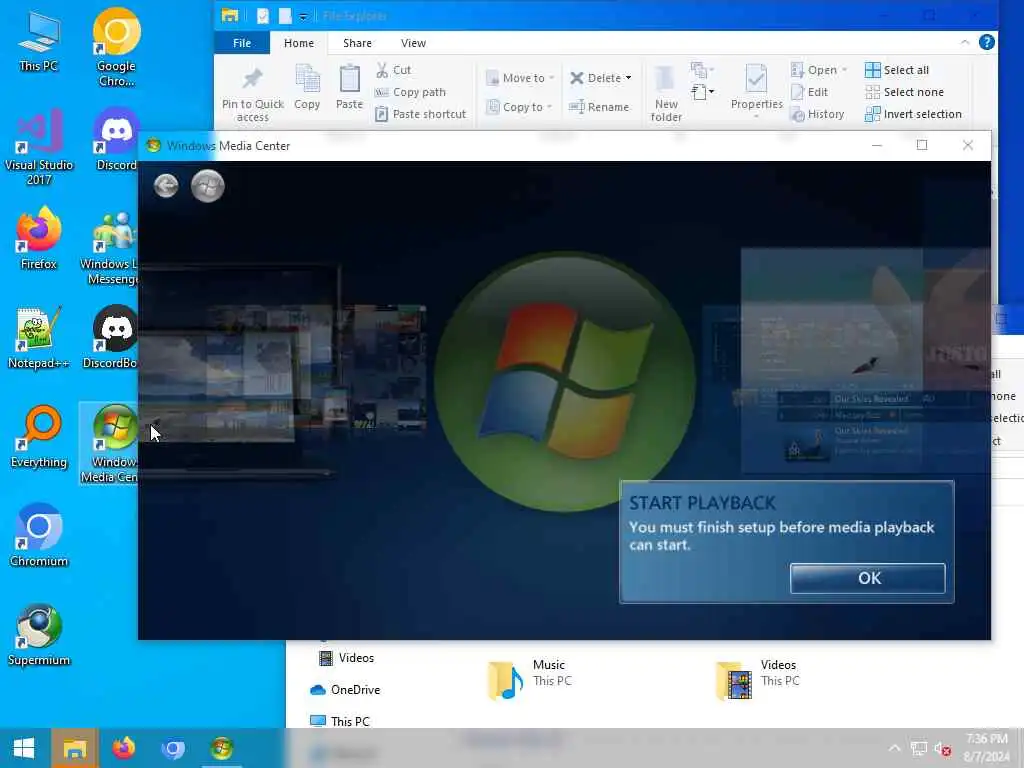Click Windows Media Center on the taskbar
This screenshot has height=768, width=1024.
pos(221,748)
